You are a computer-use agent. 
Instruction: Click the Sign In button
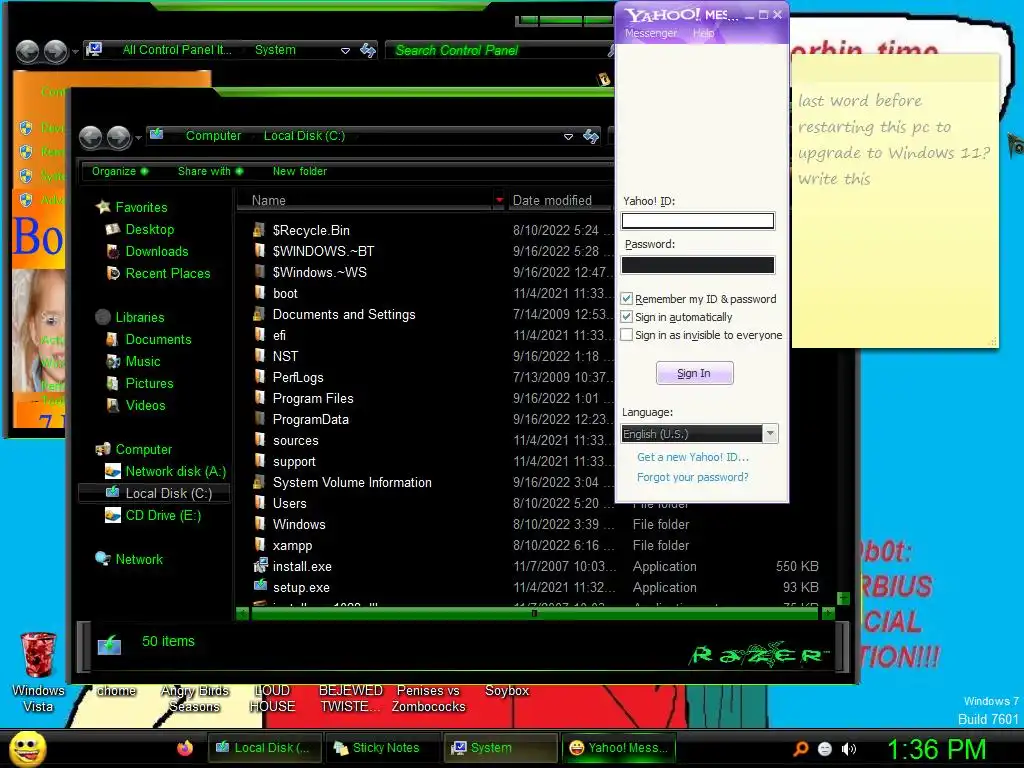click(x=694, y=373)
